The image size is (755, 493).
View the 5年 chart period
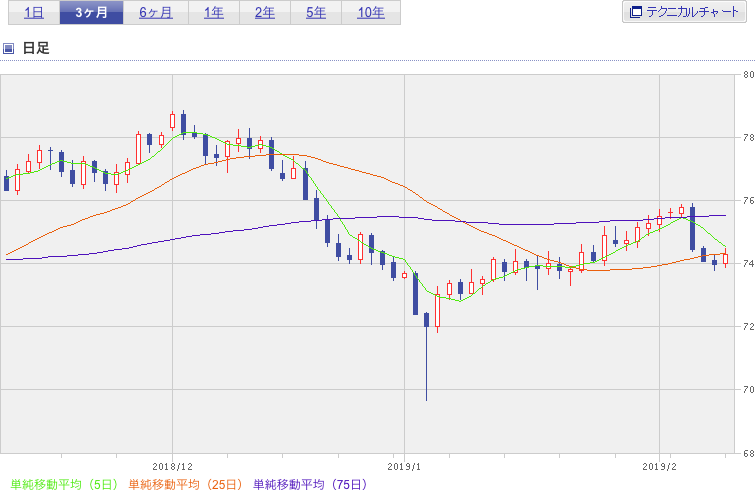pyautogui.click(x=316, y=13)
